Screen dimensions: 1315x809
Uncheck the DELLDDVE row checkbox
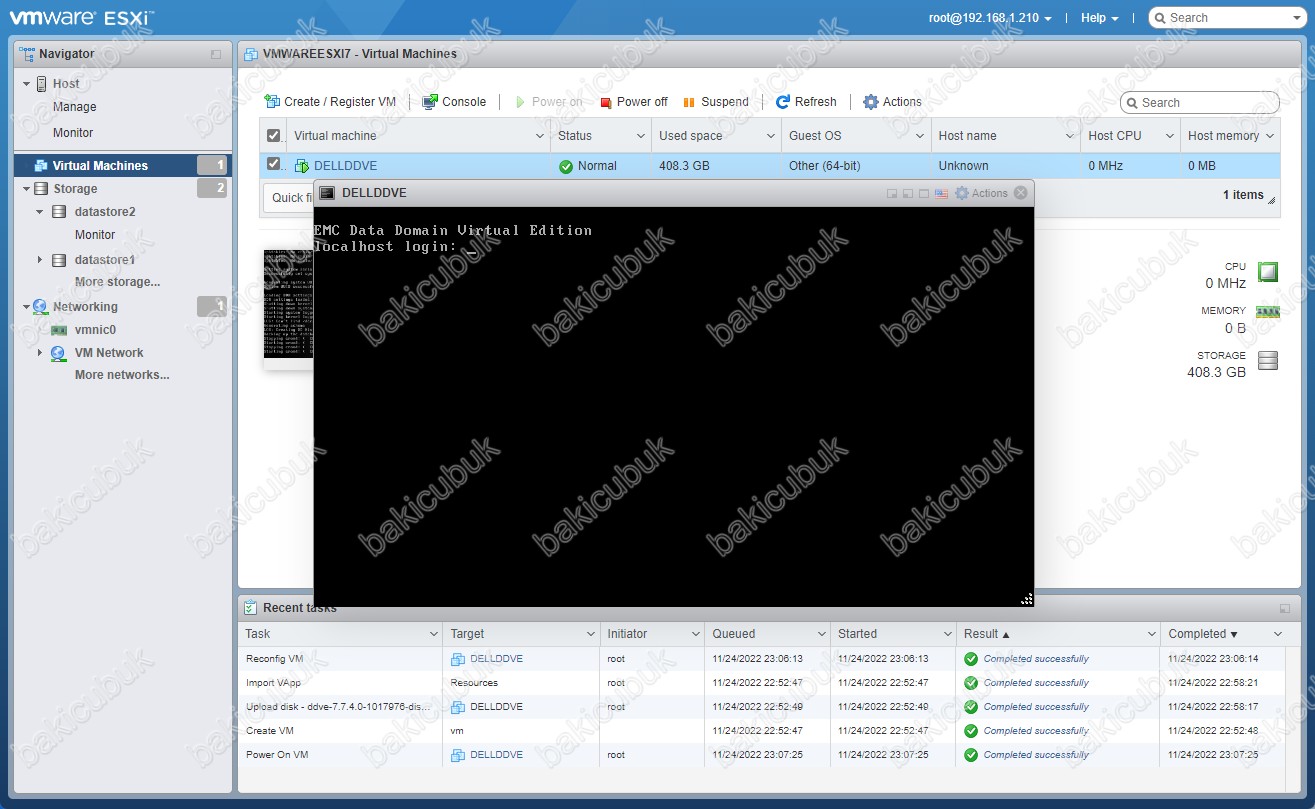tap(274, 165)
